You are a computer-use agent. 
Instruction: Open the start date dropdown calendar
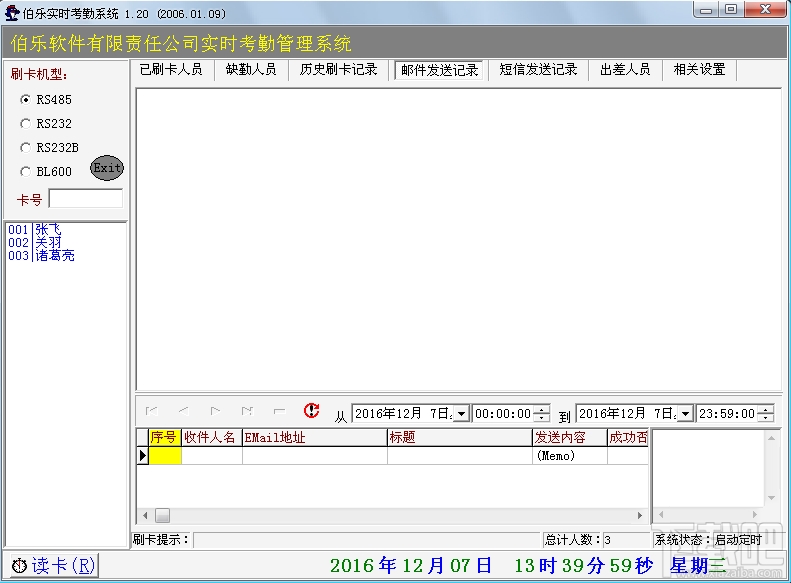point(461,414)
